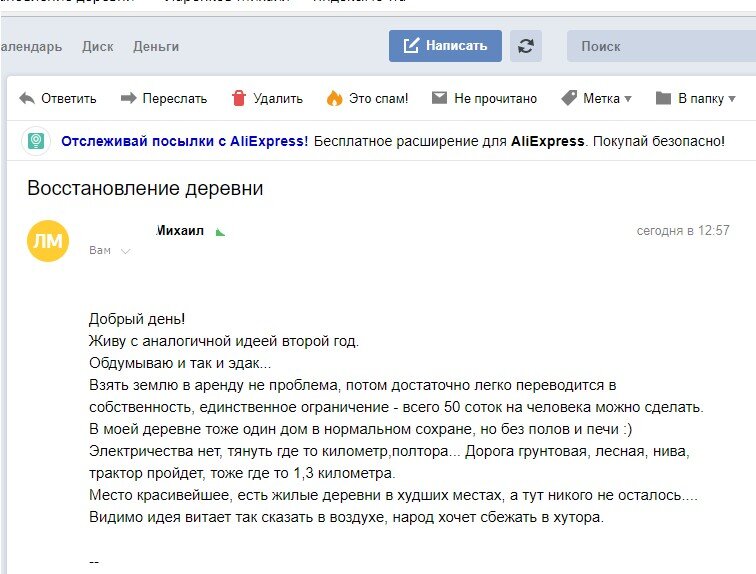The image size is (756, 574).
Task: Click the Ответить label
Action: [x=69, y=98]
